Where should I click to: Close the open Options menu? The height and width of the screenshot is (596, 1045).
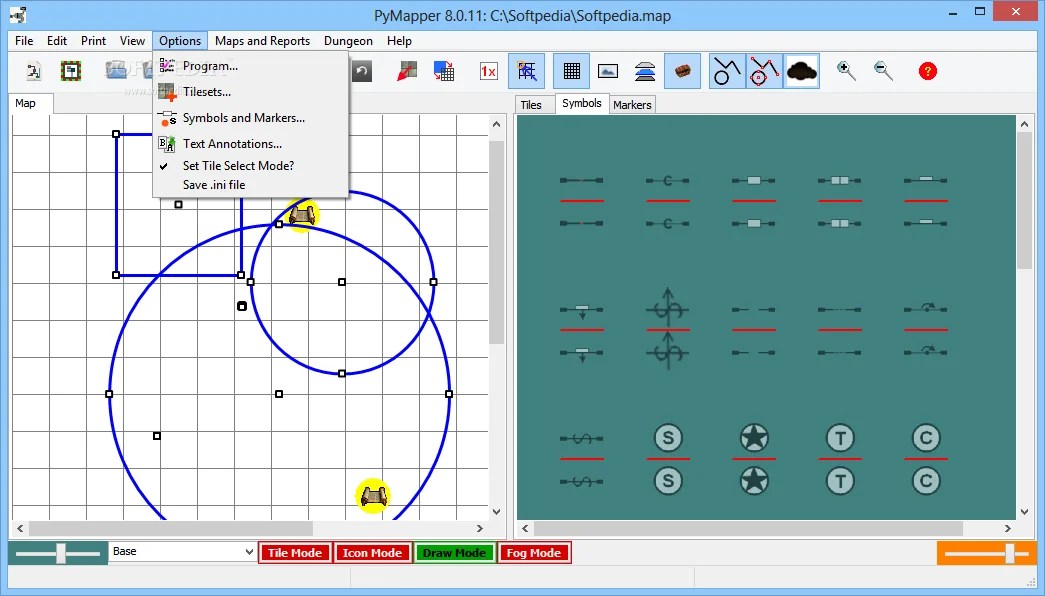click(x=180, y=41)
